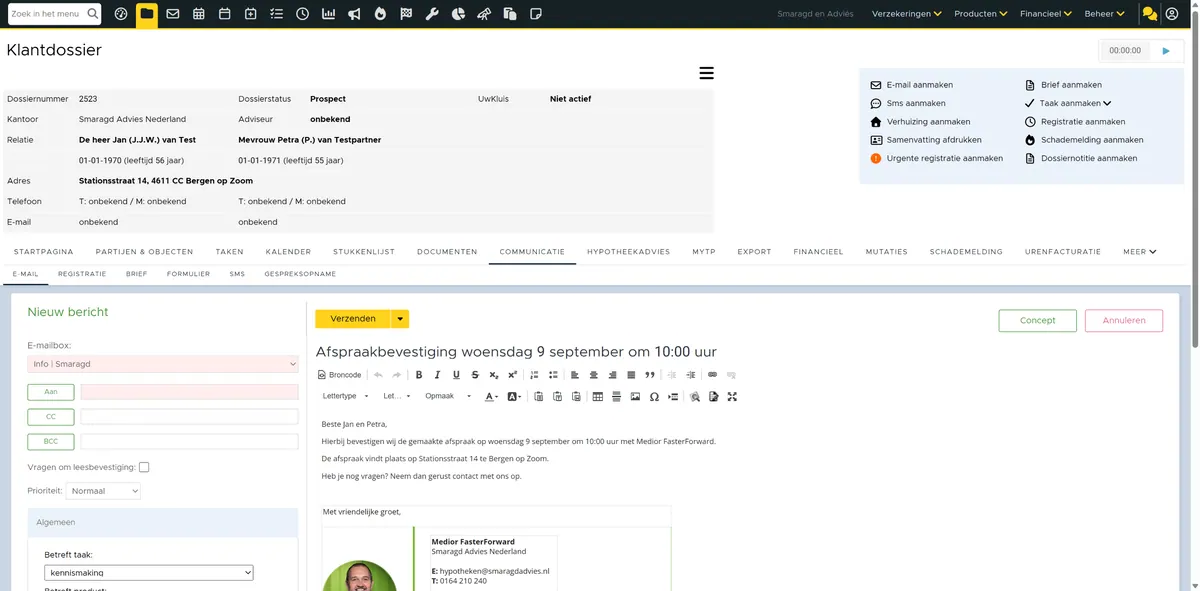Open the wrench tools icon in top bar
The height and width of the screenshot is (591, 1200).
coord(432,14)
